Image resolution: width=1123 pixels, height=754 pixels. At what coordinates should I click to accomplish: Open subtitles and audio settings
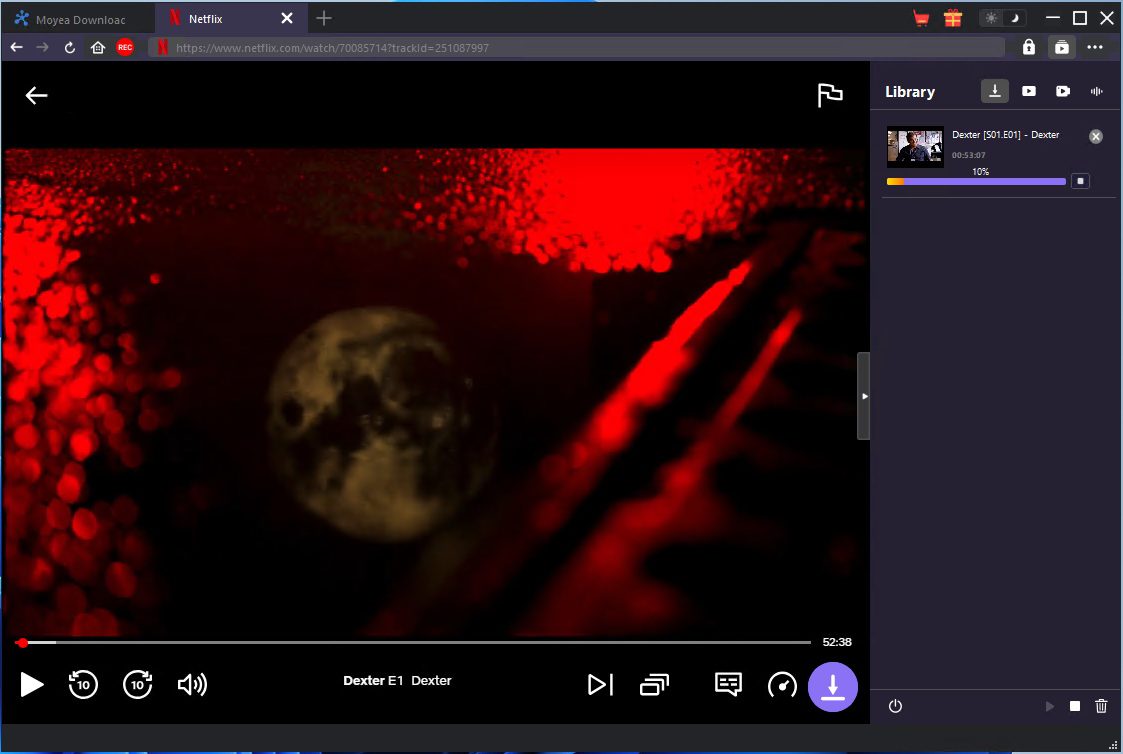[x=728, y=684]
